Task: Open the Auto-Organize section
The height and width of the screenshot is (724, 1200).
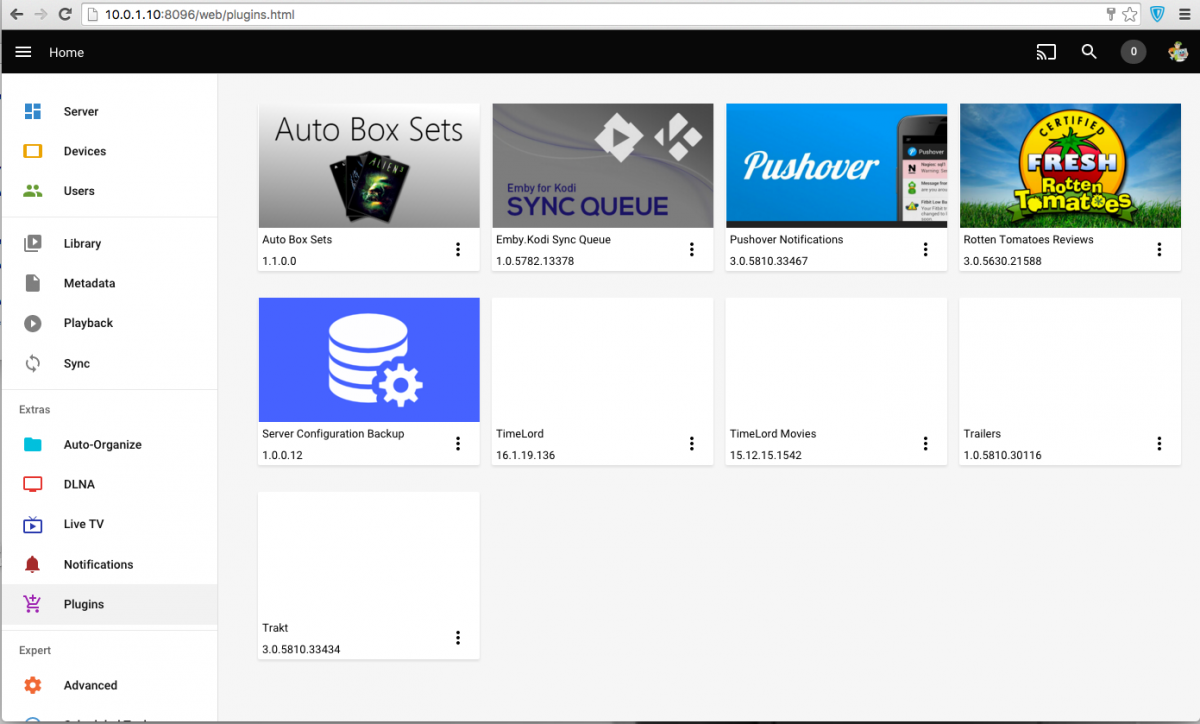Action: pos(102,444)
